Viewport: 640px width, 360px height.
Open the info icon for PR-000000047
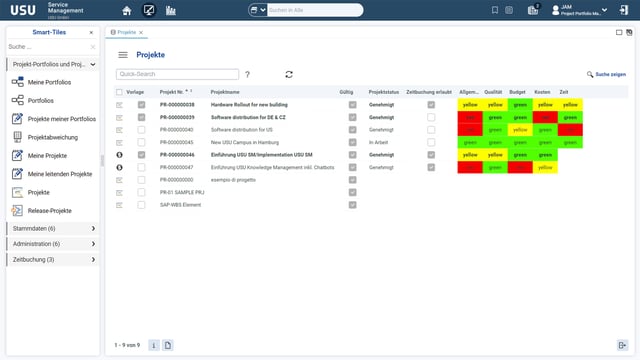pyautogui.click(x=119, y=167)
